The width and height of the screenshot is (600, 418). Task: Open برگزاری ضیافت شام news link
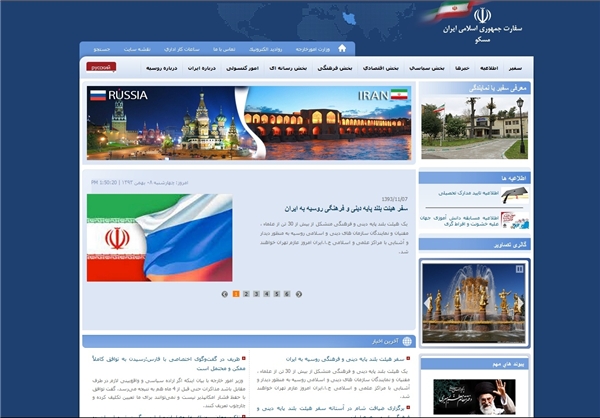pyautogui.click(x=331, y=411)
